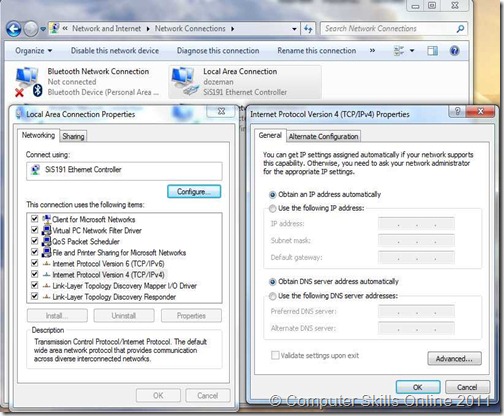Select the TCP/IPv6 protocol icon

point(47,264)
